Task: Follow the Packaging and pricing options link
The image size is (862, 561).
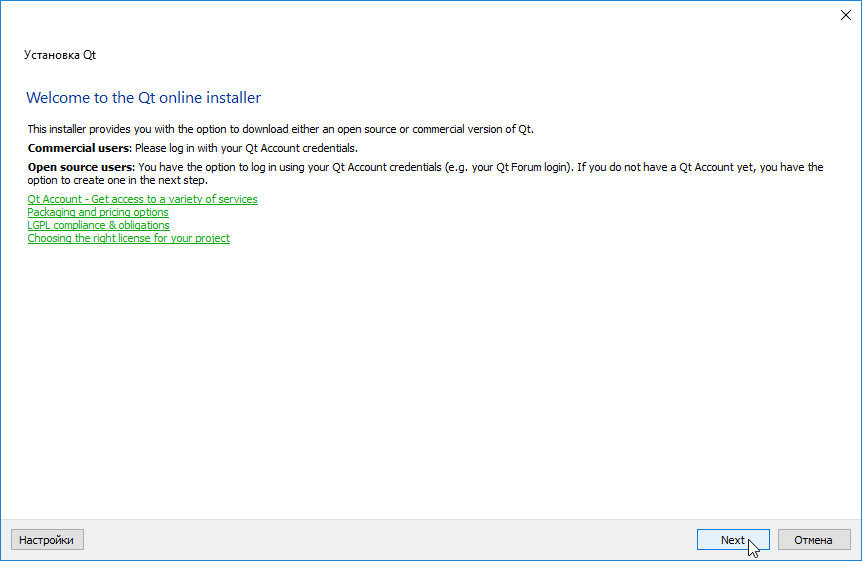Action: 98,212
